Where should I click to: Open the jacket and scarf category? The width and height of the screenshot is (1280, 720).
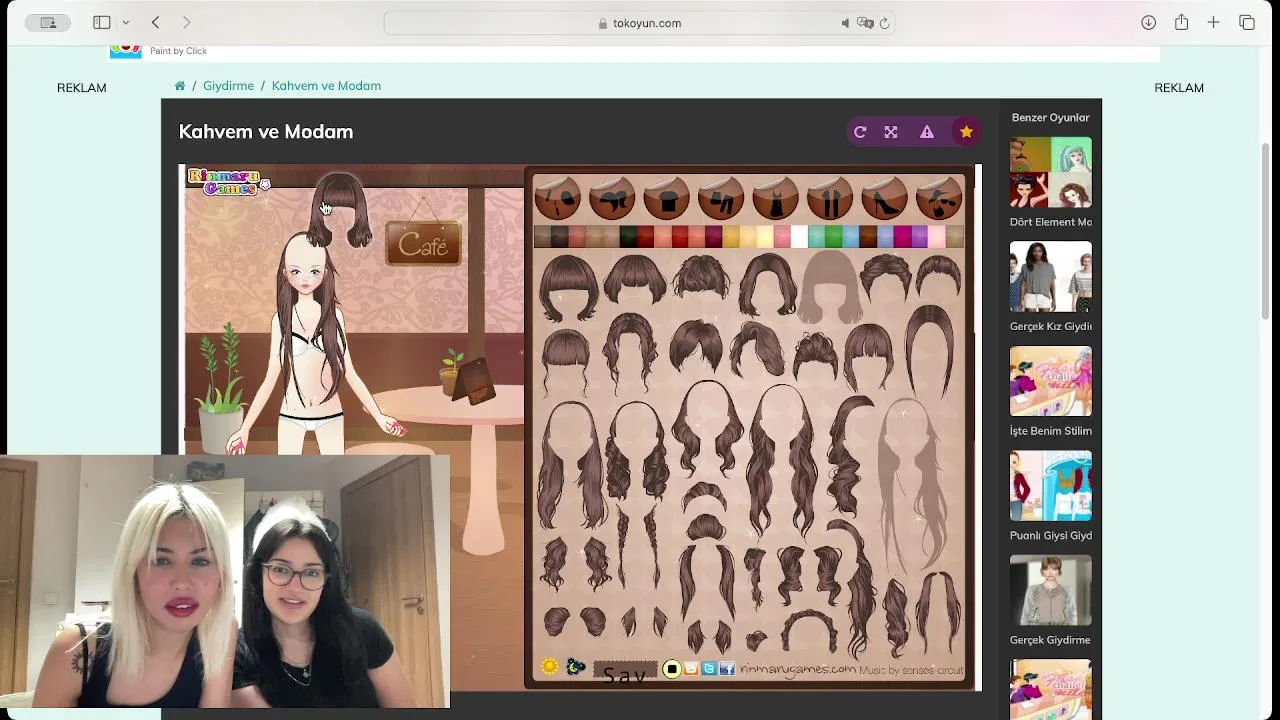tap(611, 198)
